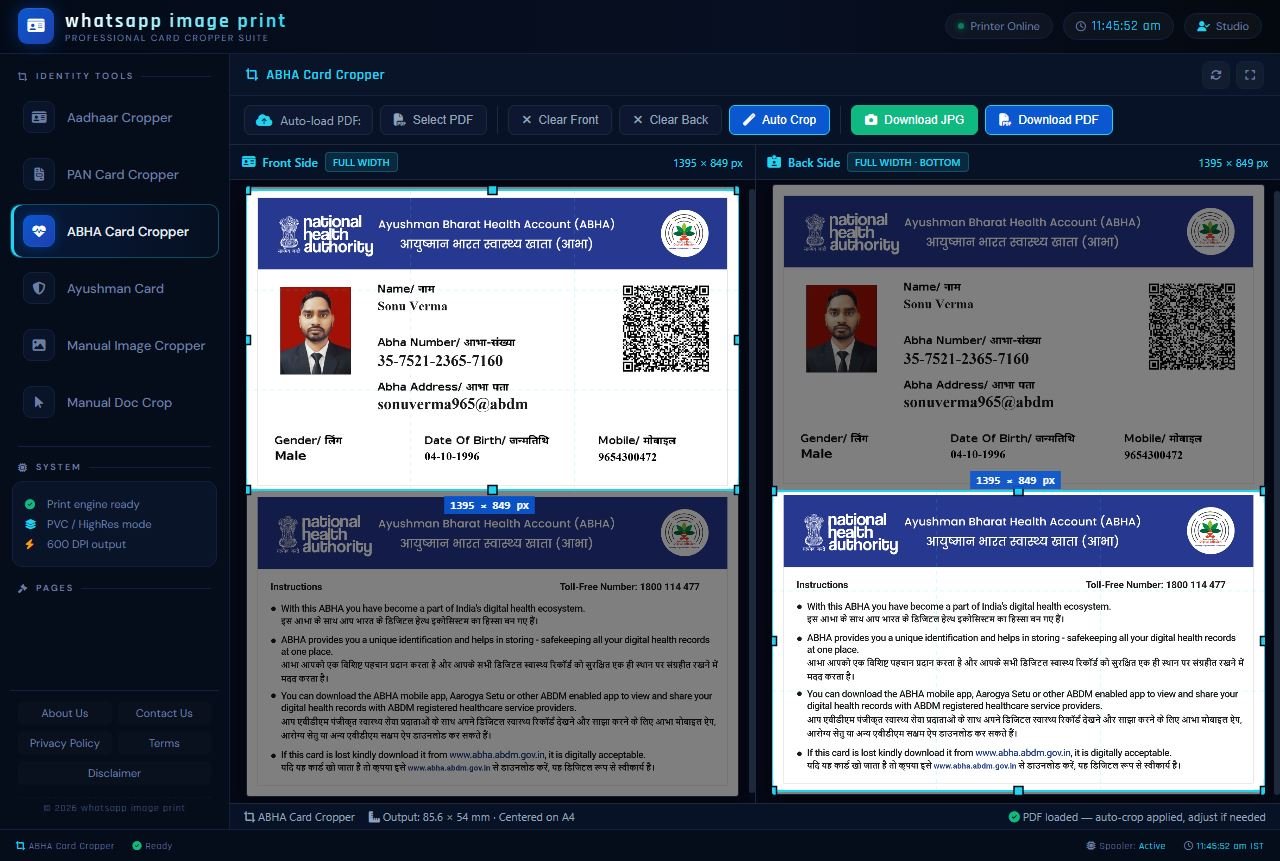This screenshot has height=861, width=1280.
Task: Run Auto Crop on the card
Action: (x=779, y=120)
